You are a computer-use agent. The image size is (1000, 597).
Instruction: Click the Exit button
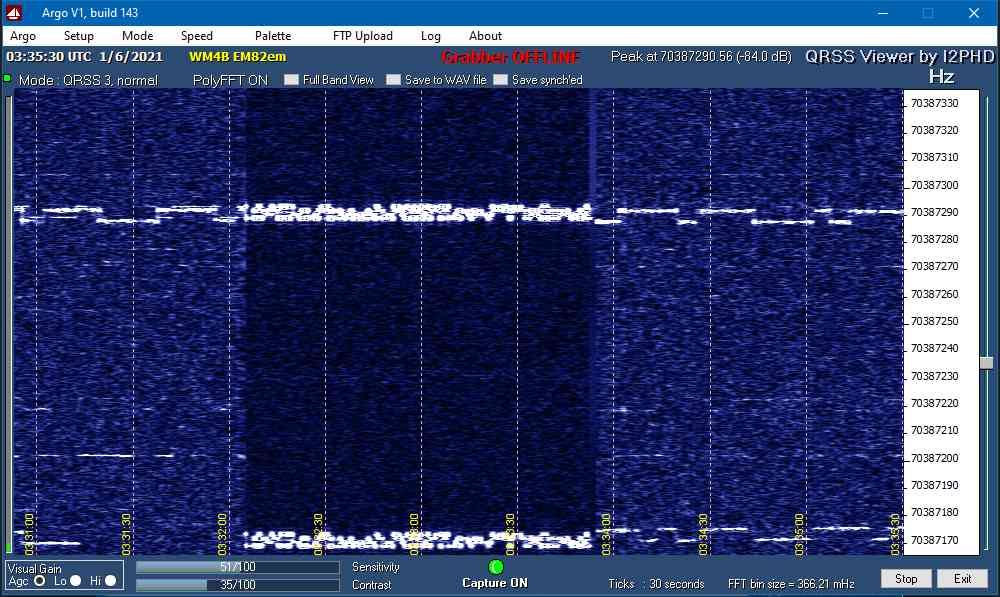pos(962,579)
